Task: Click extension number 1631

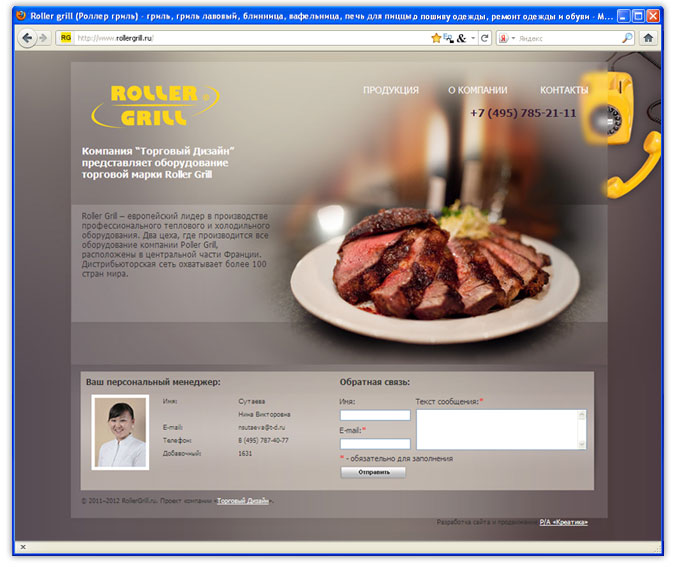Action: click(245, 453)
